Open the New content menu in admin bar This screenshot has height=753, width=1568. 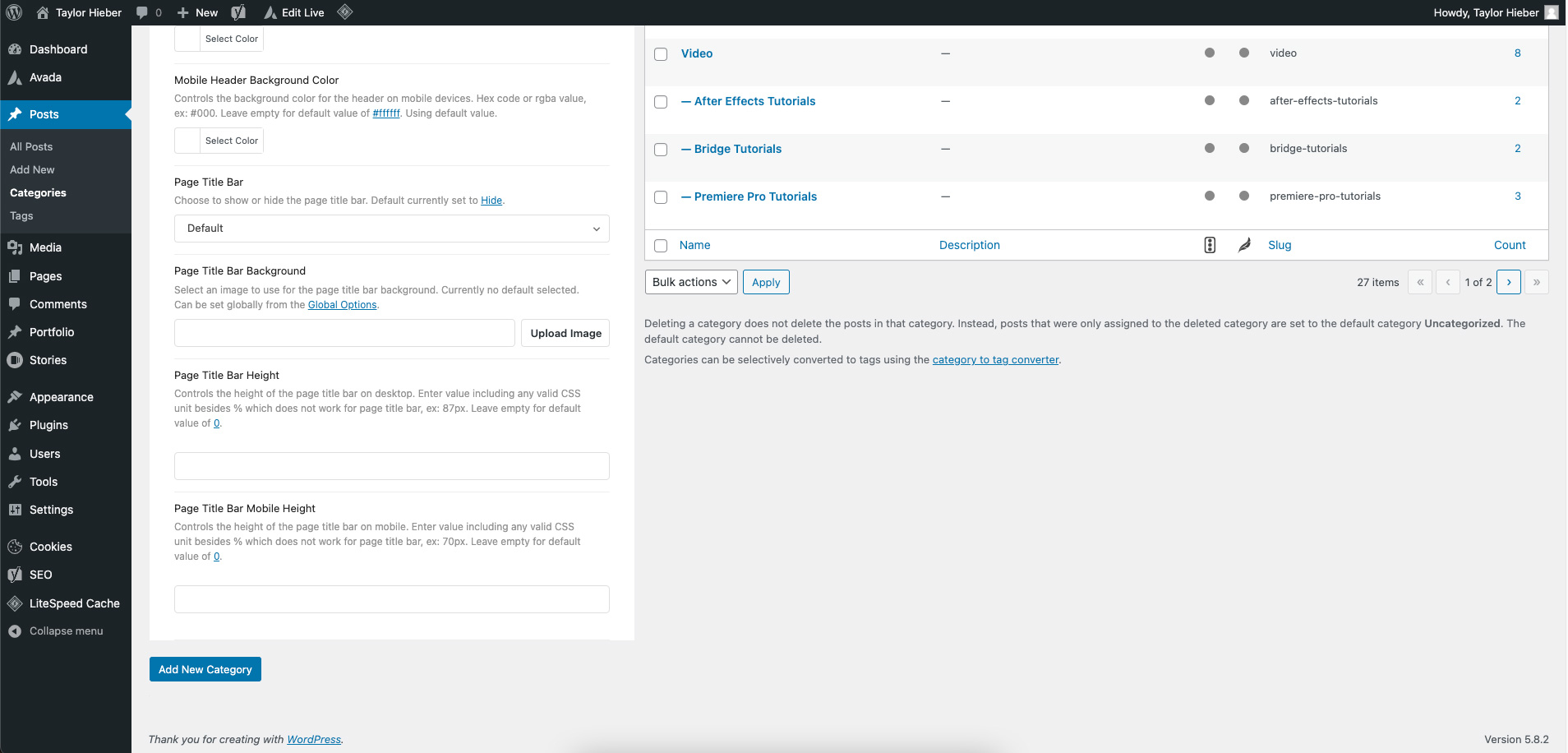[197, 12]
